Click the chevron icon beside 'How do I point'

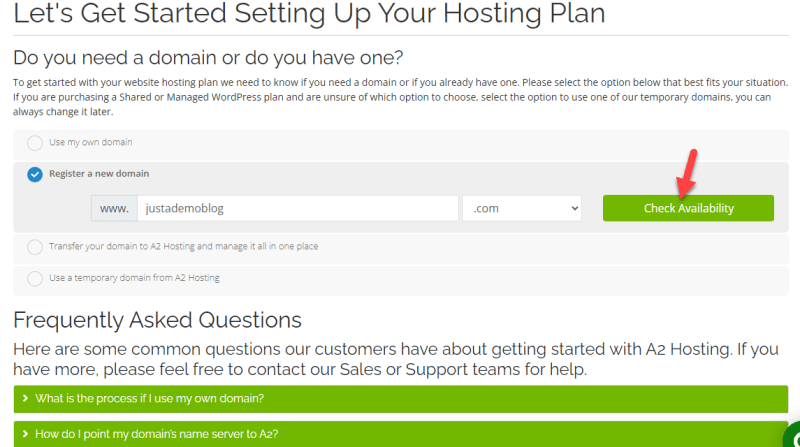(25, 434)
